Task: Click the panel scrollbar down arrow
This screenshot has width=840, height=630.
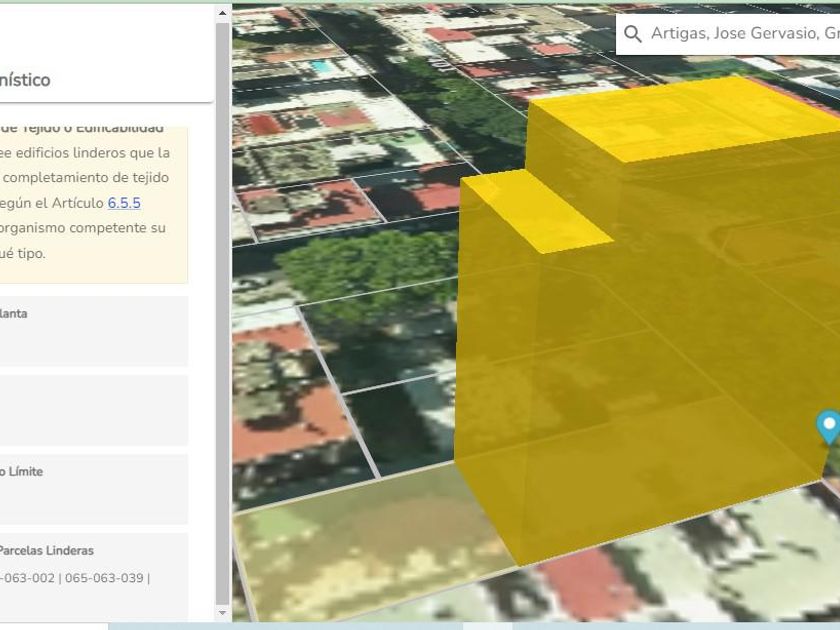Action: (x=222, y=612)
